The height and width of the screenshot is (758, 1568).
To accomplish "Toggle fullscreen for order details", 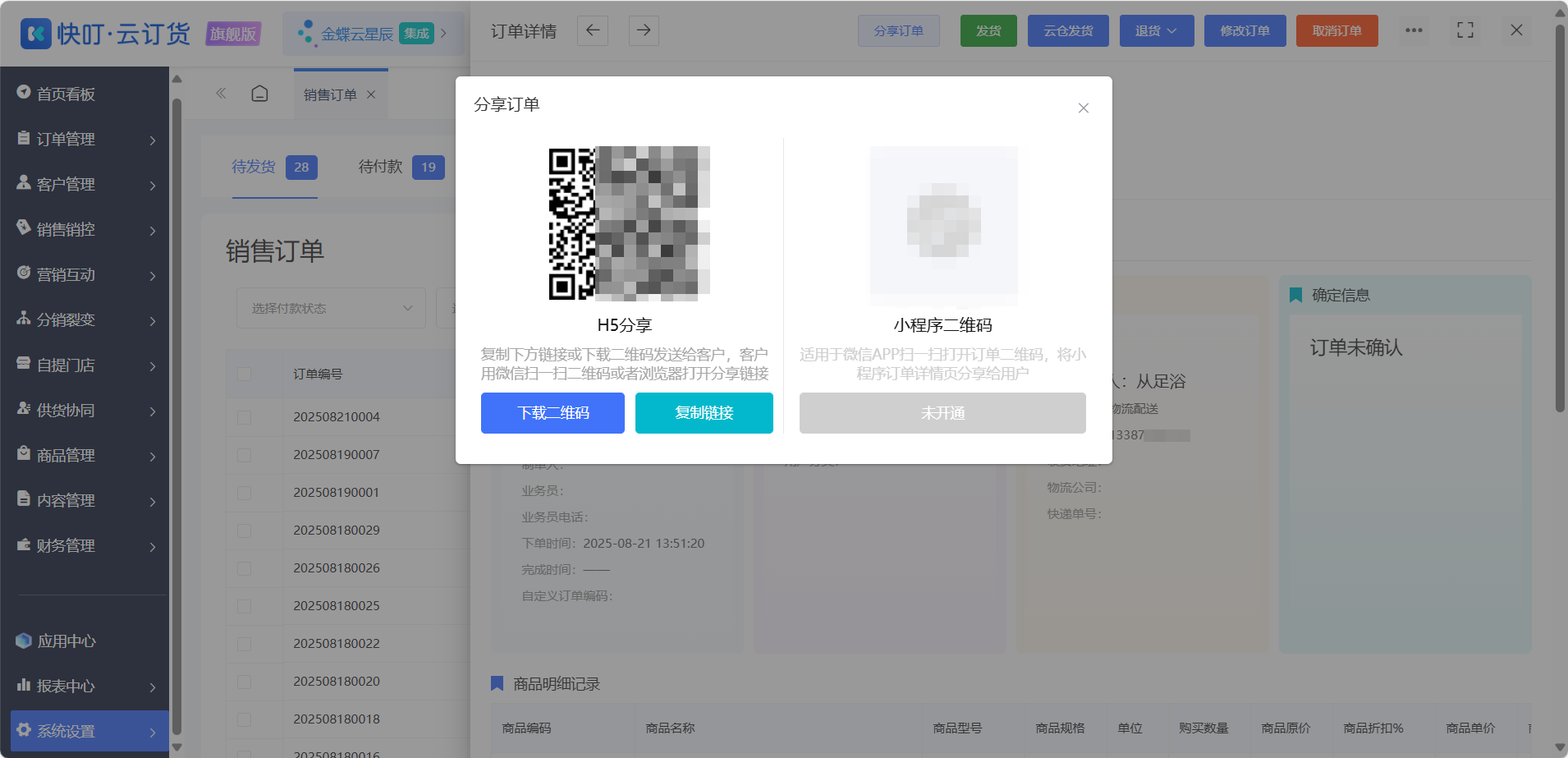I will click(1465, 30).
